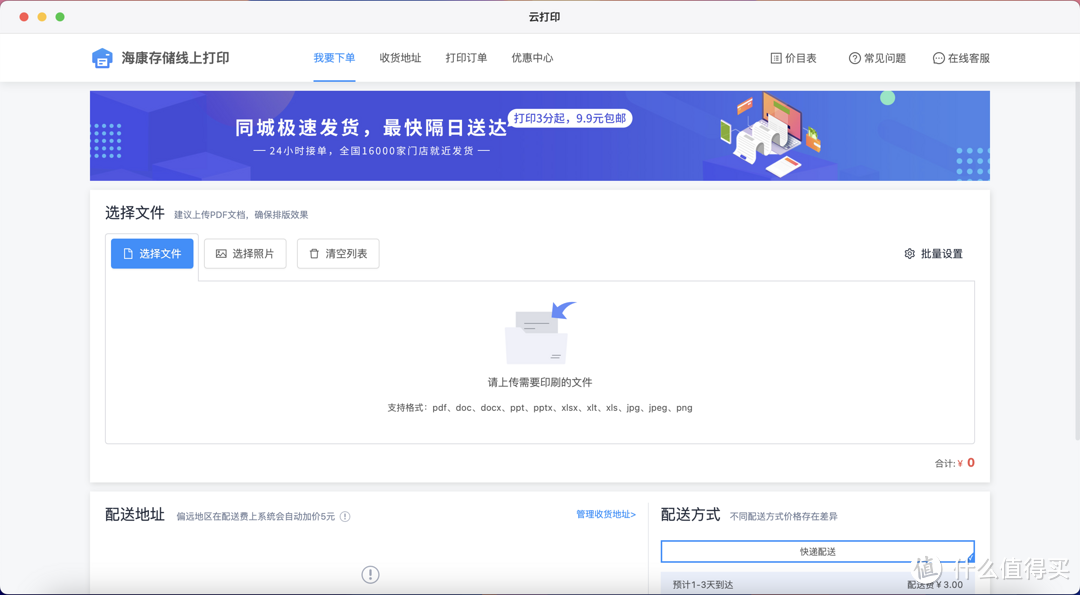Go to the 优惠中心 tab

[x=533, y=58]
